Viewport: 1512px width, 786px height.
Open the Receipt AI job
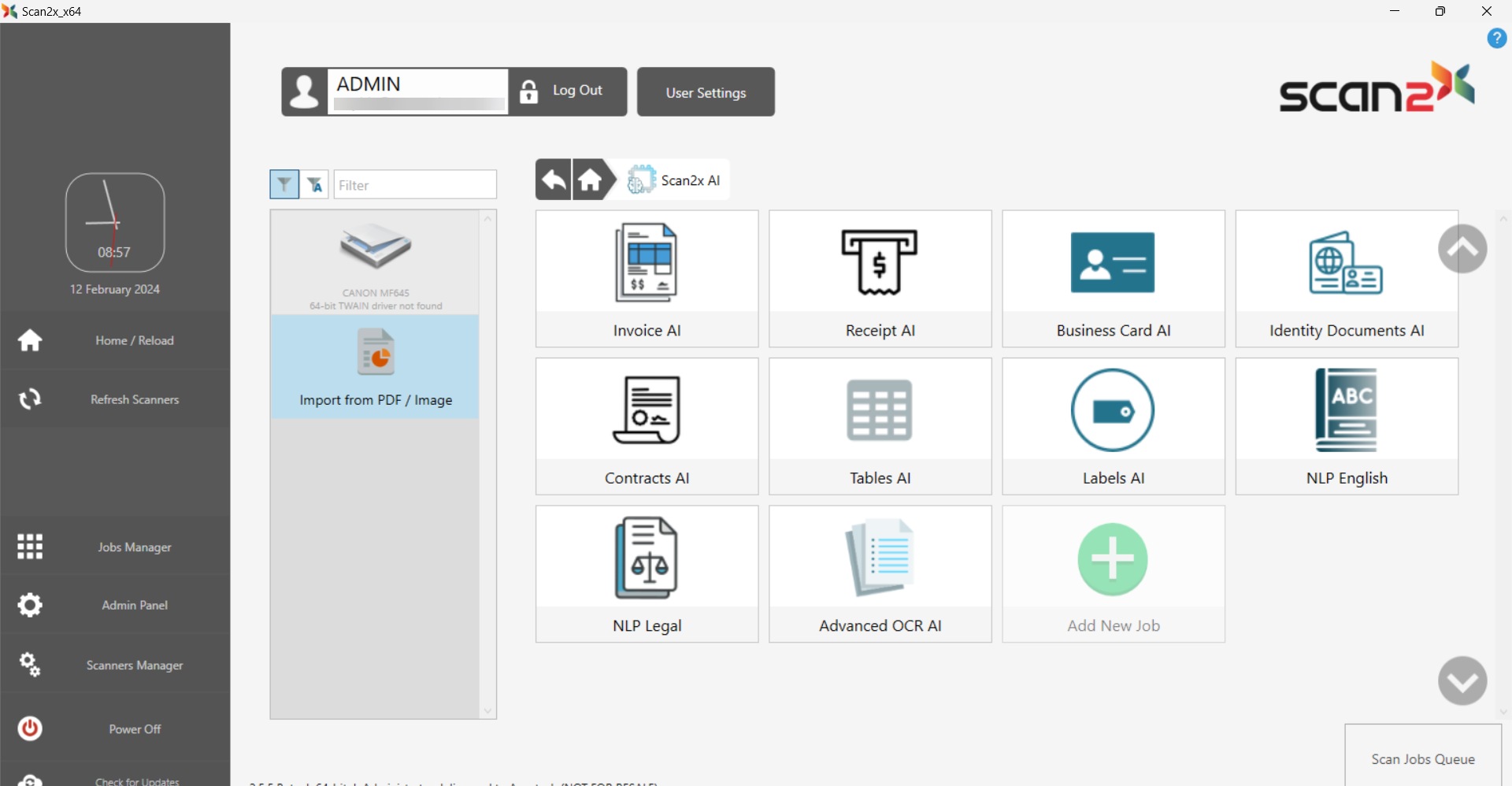pos(880,278)
